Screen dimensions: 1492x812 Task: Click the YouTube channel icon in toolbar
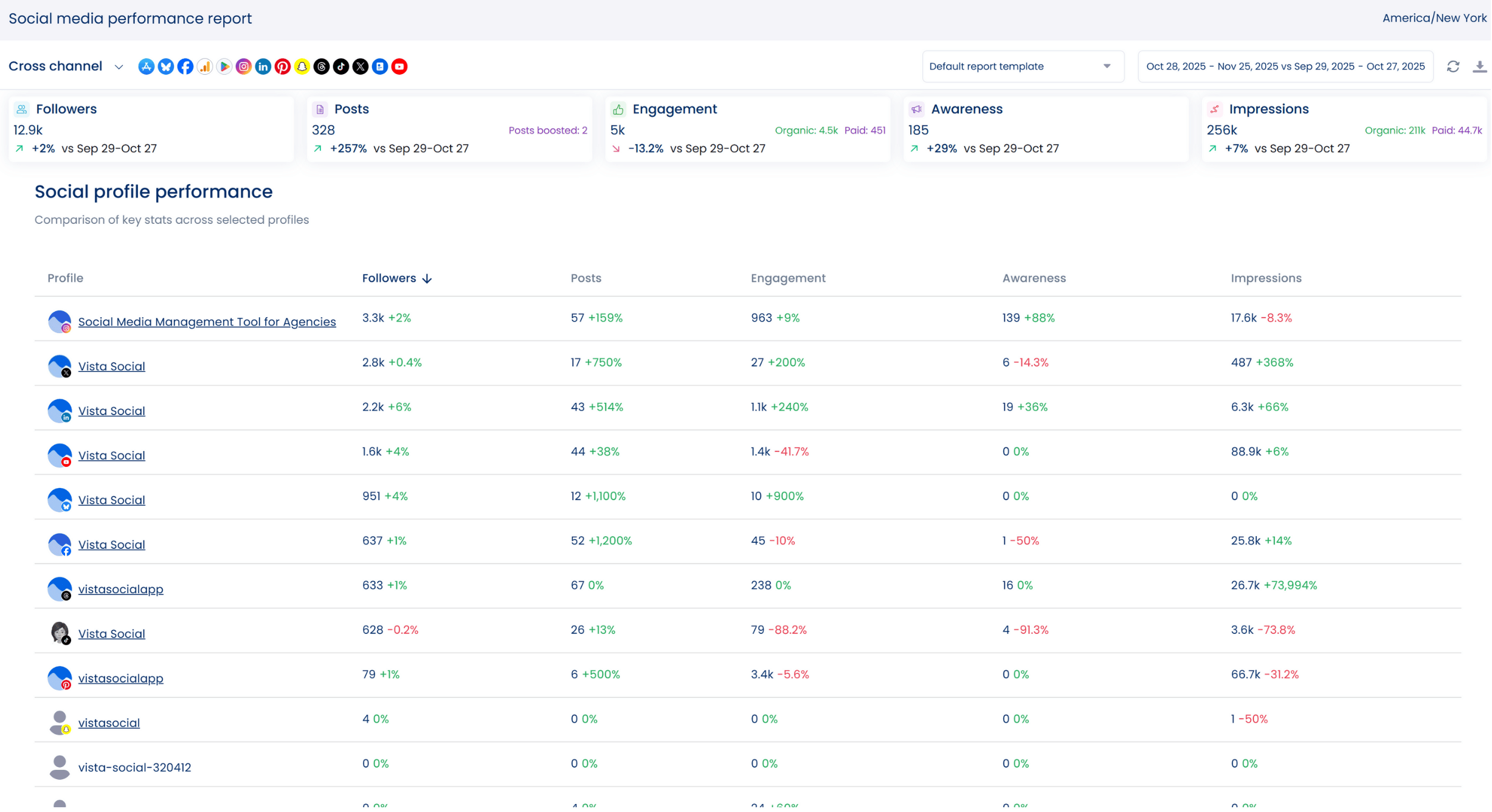pyautogui.click(x=399, y=67)
